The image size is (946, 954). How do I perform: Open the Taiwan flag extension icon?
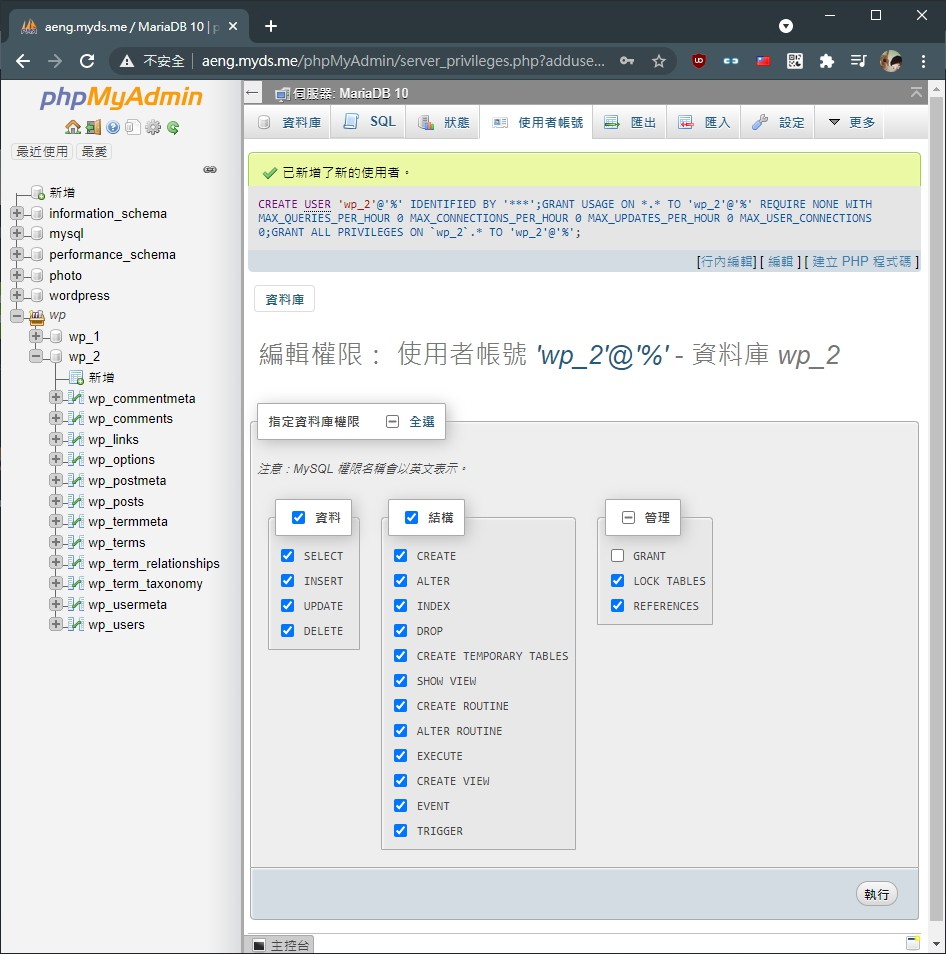[x=763, y=61]
